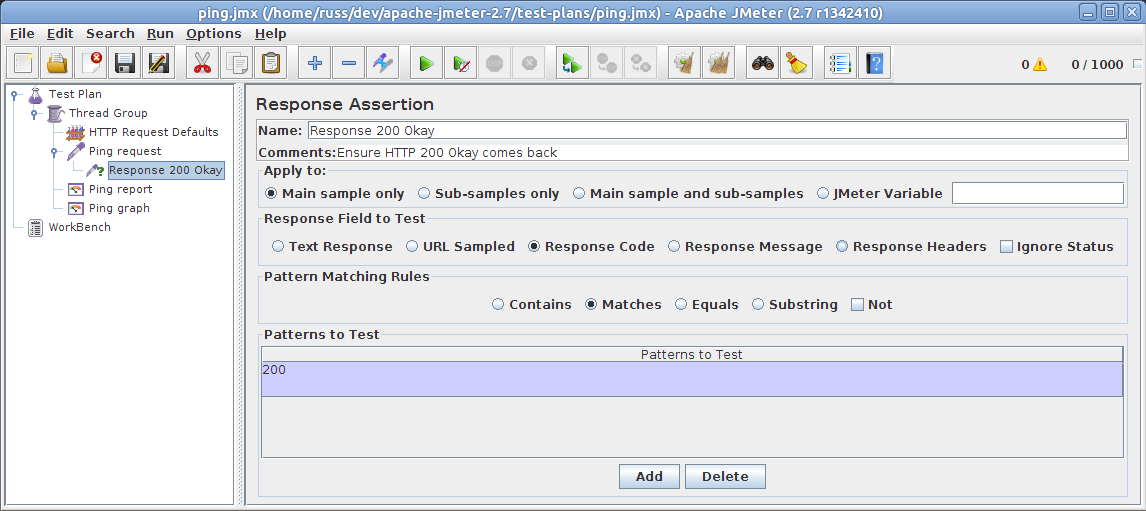
Task: Open the Search menu
Action: point(110,34)
